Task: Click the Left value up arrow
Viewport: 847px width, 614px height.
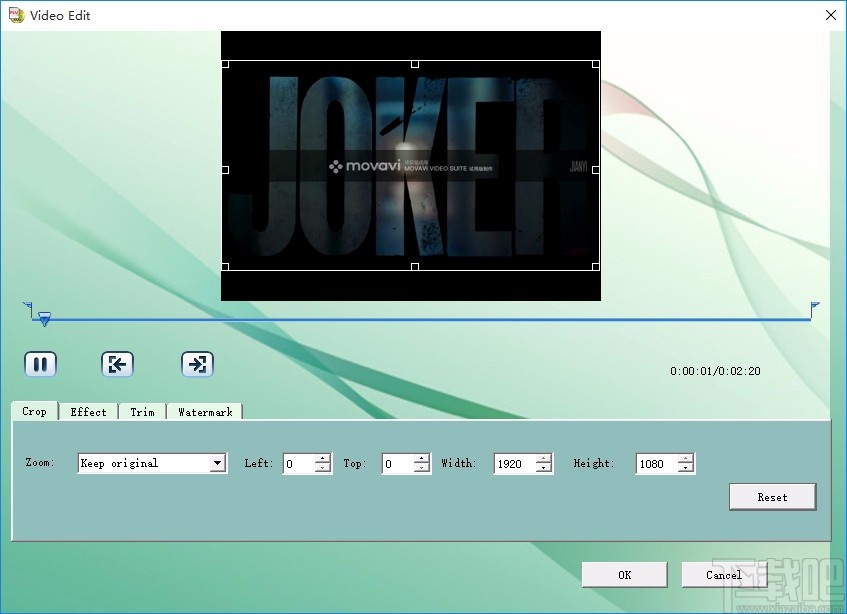Action: coord(322,459)
